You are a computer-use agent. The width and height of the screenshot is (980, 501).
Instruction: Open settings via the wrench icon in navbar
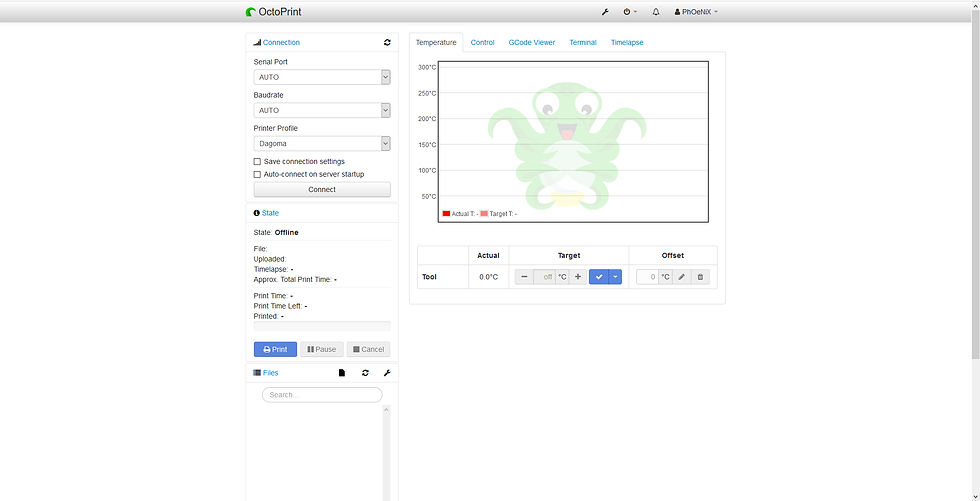pos(605,12)
